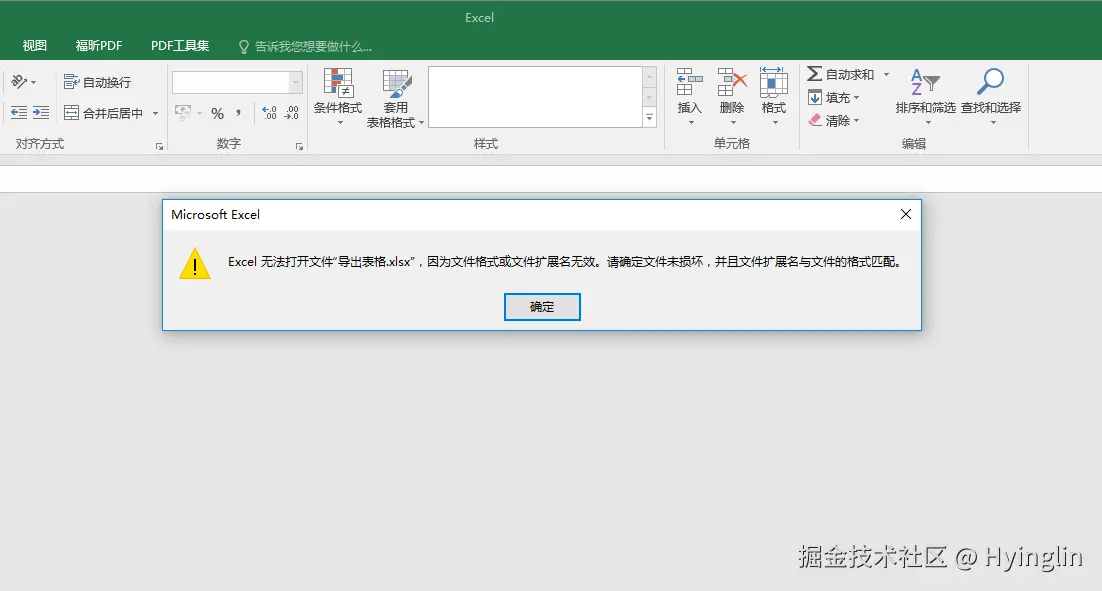Image resolution: width=1102 pixels, height=591 pixels.
Task: Click Merge & Center (合并后居中)
Action: tap(103, 112)
